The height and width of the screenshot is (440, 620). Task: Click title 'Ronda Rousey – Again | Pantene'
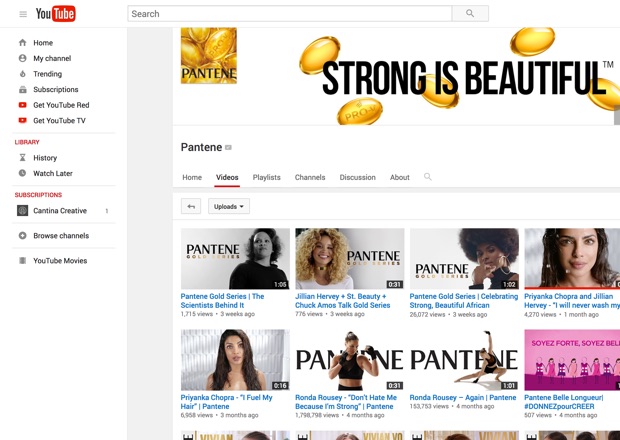(463, 398)
